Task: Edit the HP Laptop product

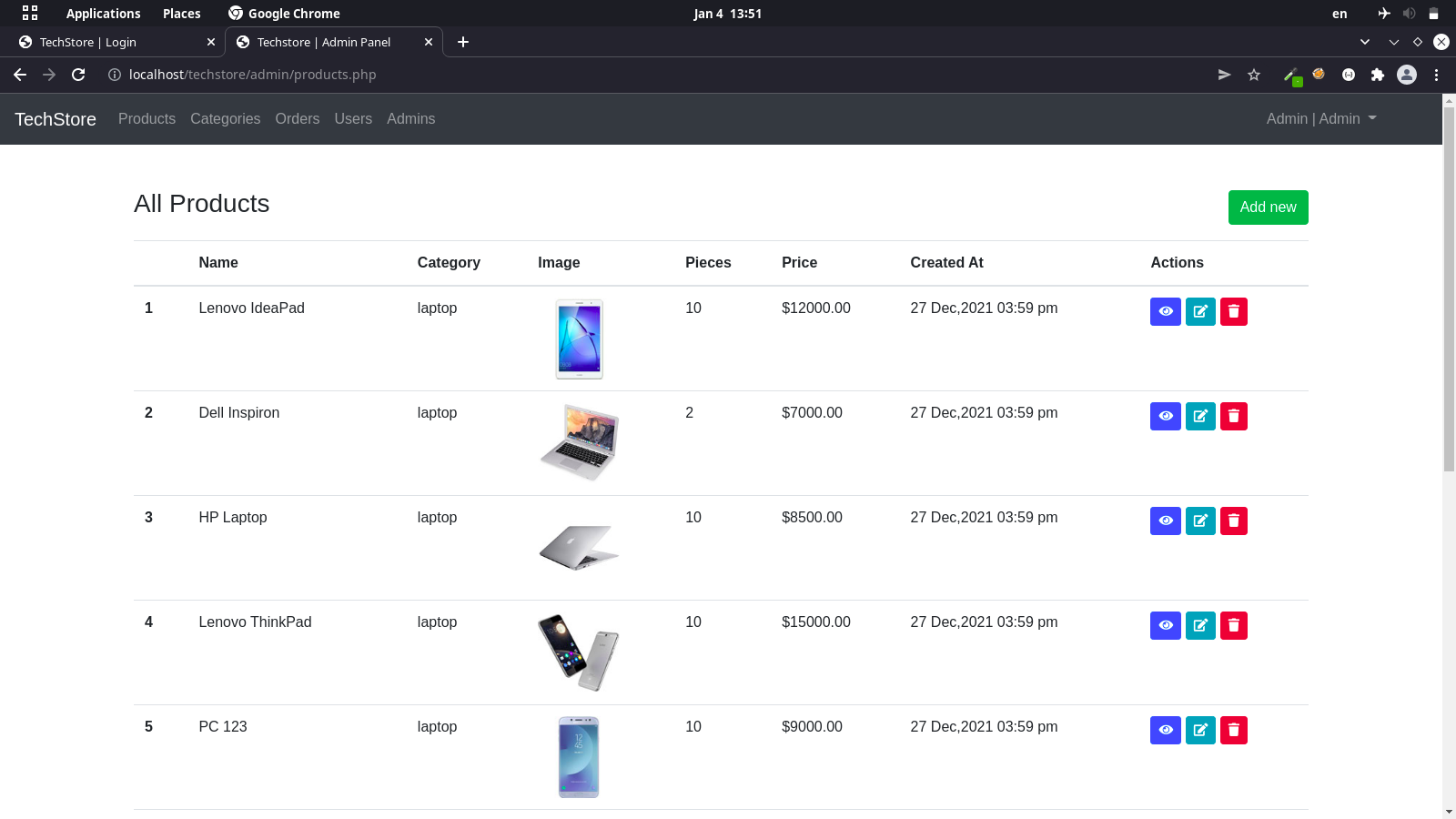Action: click(x=1200, y=521)
